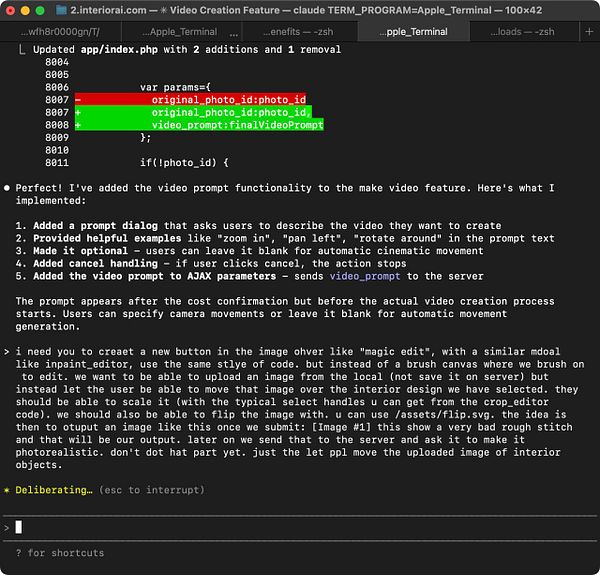The height and width of the screenshot is (575, 600).
Task: Click line number 8011 in the diff
Action: 57,163
